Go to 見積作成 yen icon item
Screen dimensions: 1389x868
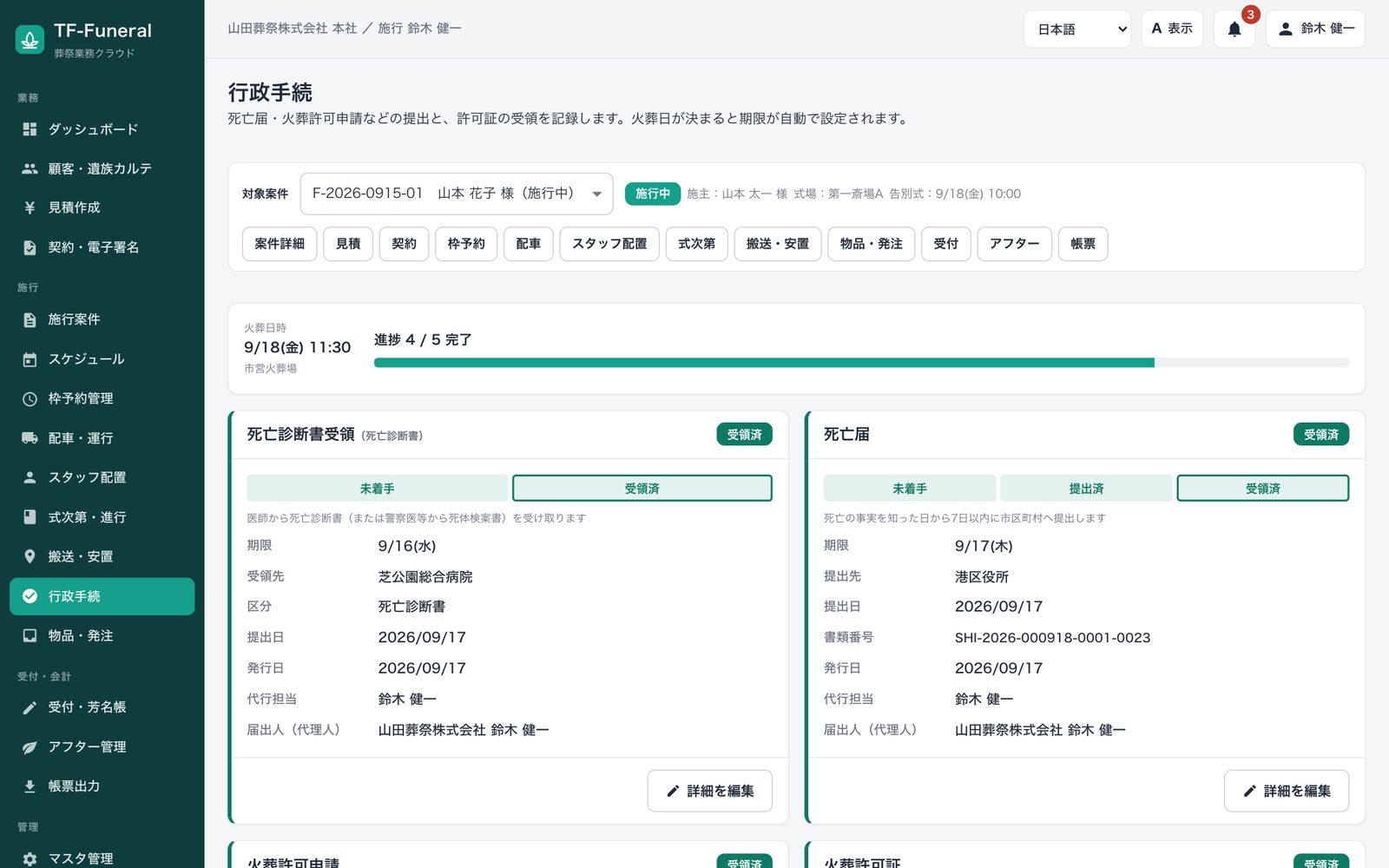tap(102, 207)
